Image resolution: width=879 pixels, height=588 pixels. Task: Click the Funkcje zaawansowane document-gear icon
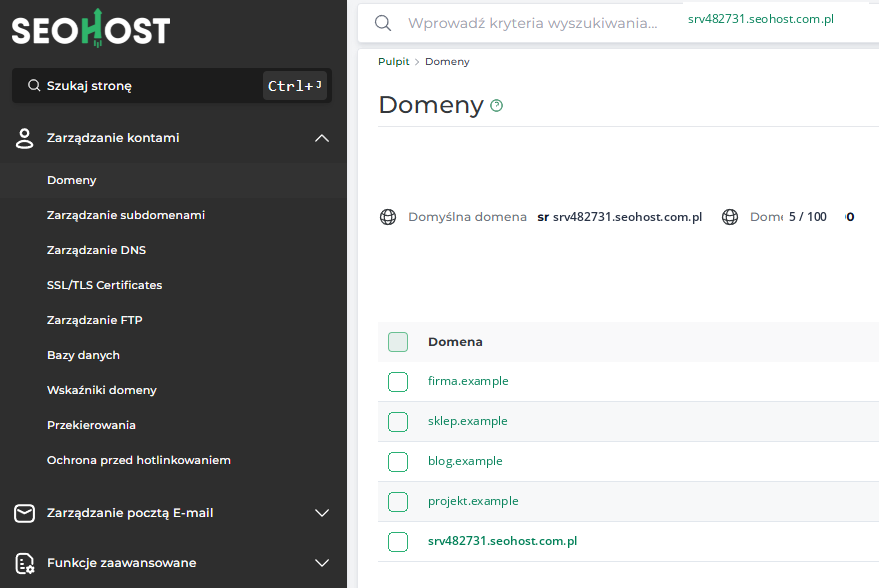tap(24, 563)
